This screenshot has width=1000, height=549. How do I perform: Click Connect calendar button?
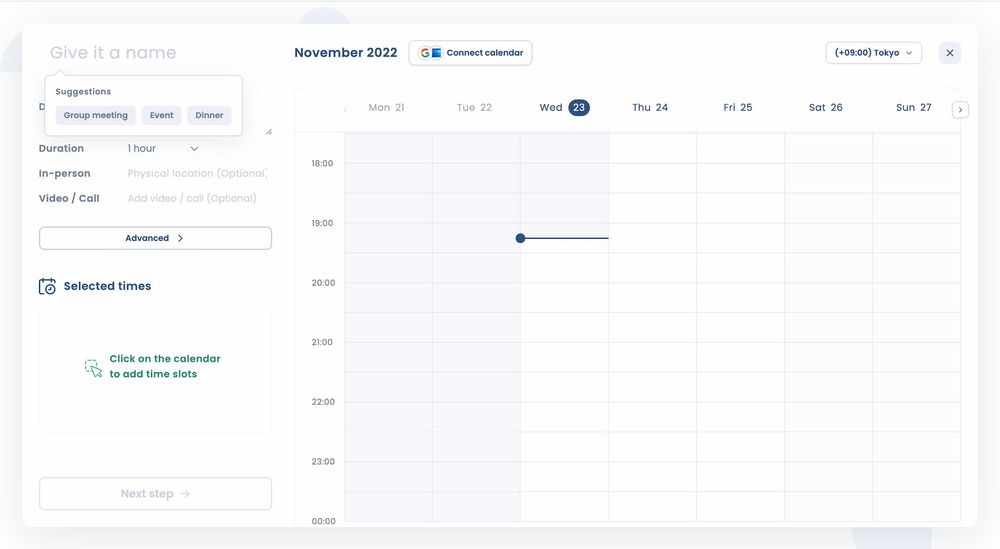pyautogui.click(x=471, y=53)
